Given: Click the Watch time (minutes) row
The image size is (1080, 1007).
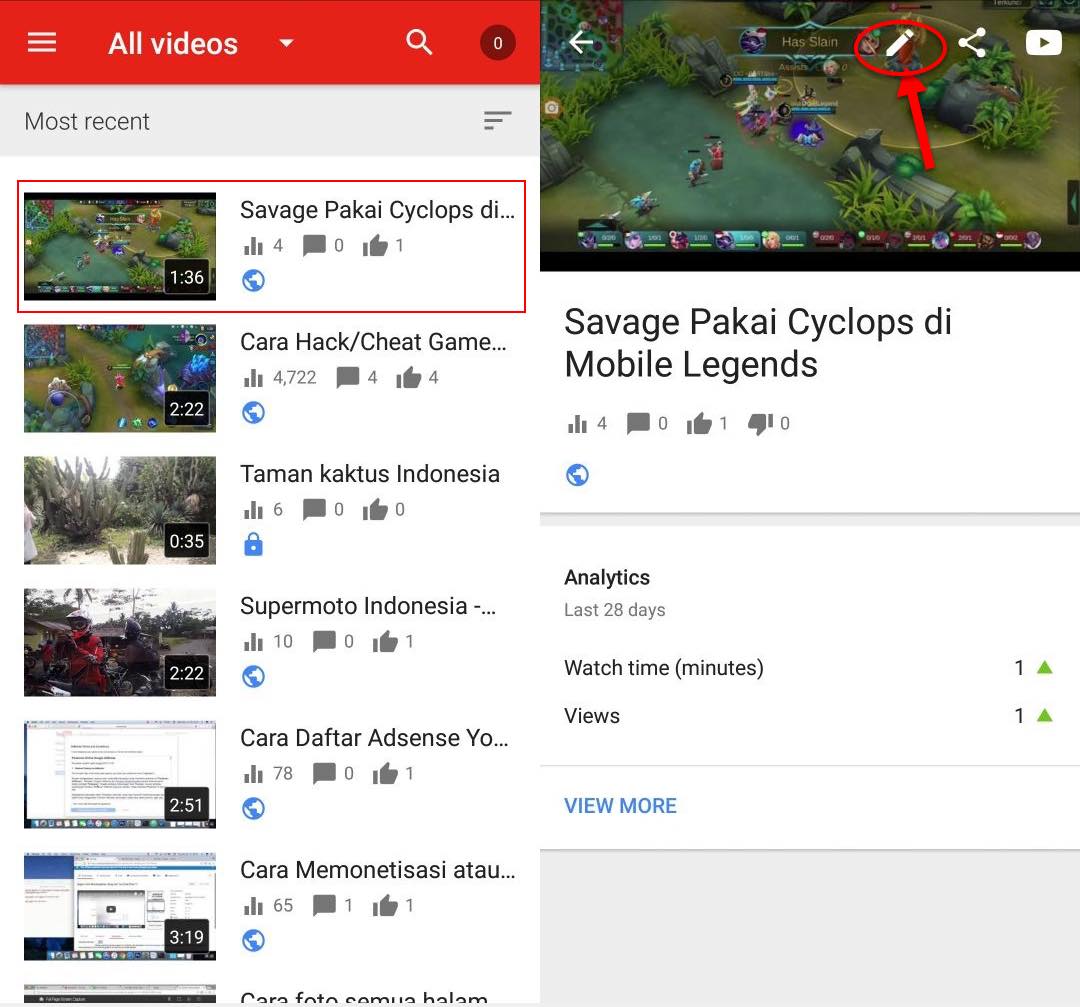Looking at the screenshot, I should point(809,667).
